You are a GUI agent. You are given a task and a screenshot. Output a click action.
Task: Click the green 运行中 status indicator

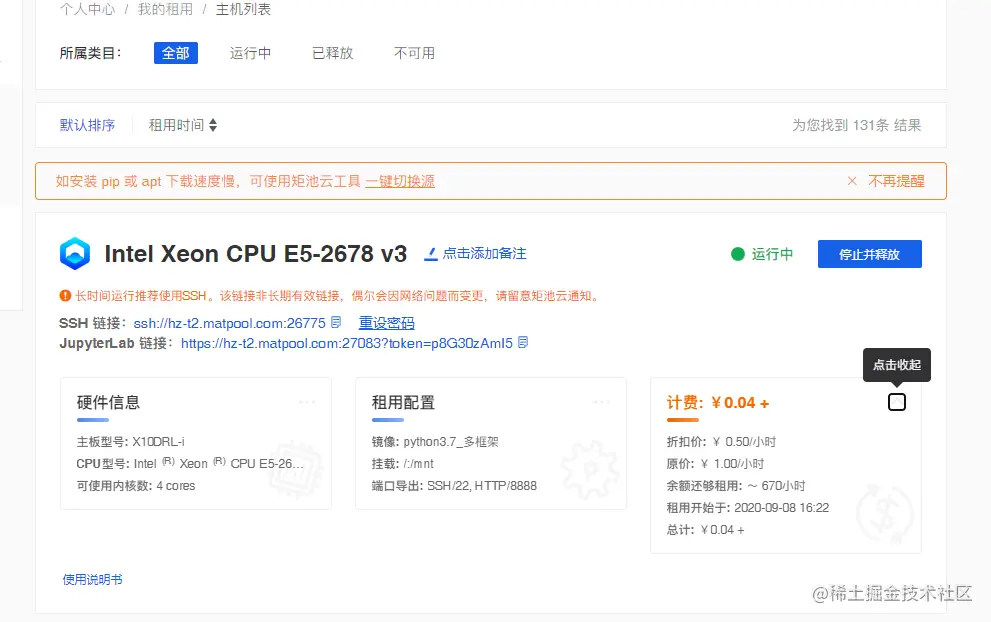pos(762,254)
